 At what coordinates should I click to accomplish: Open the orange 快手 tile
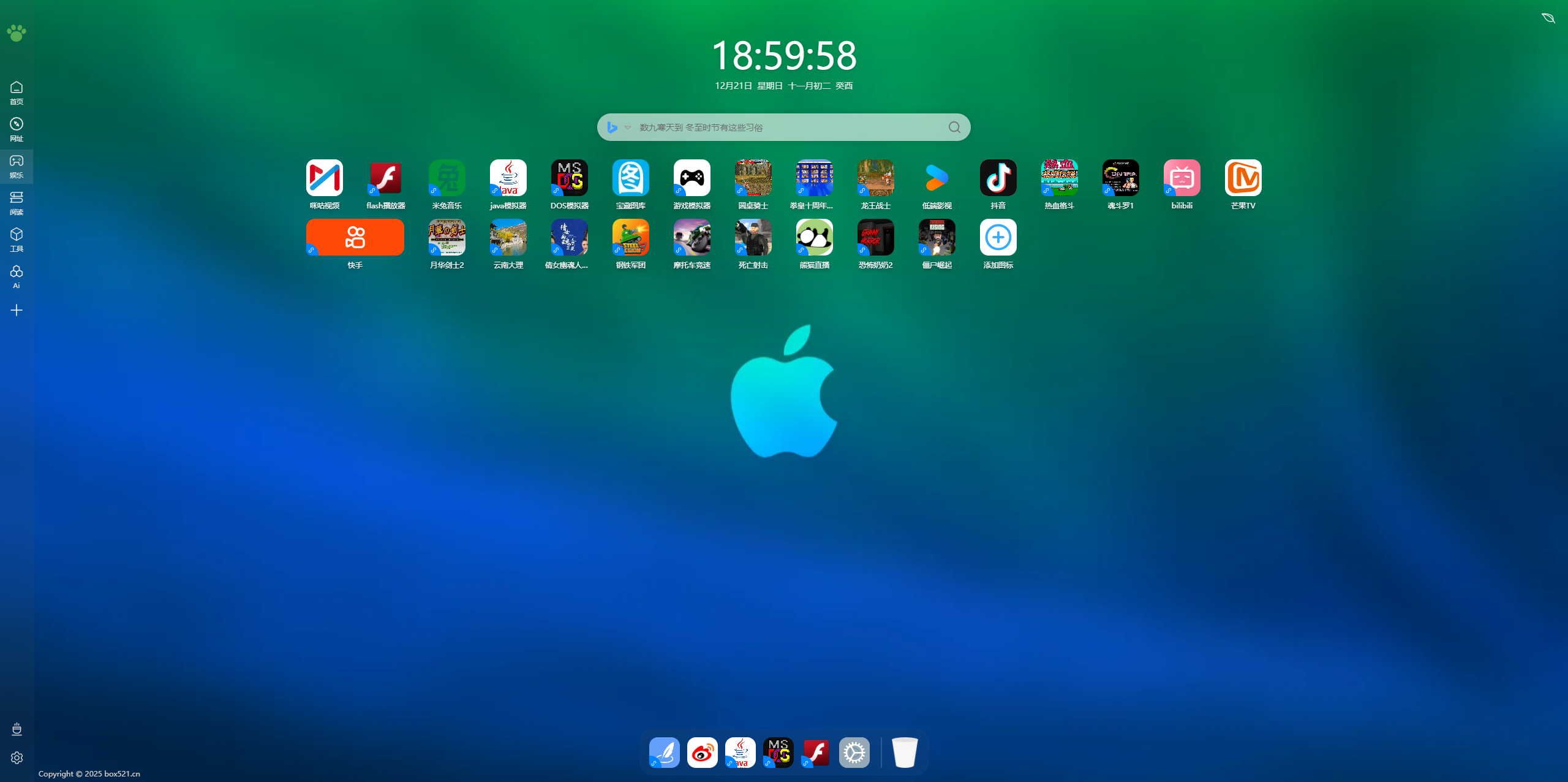pyautogui.click(x=355, y=237)
